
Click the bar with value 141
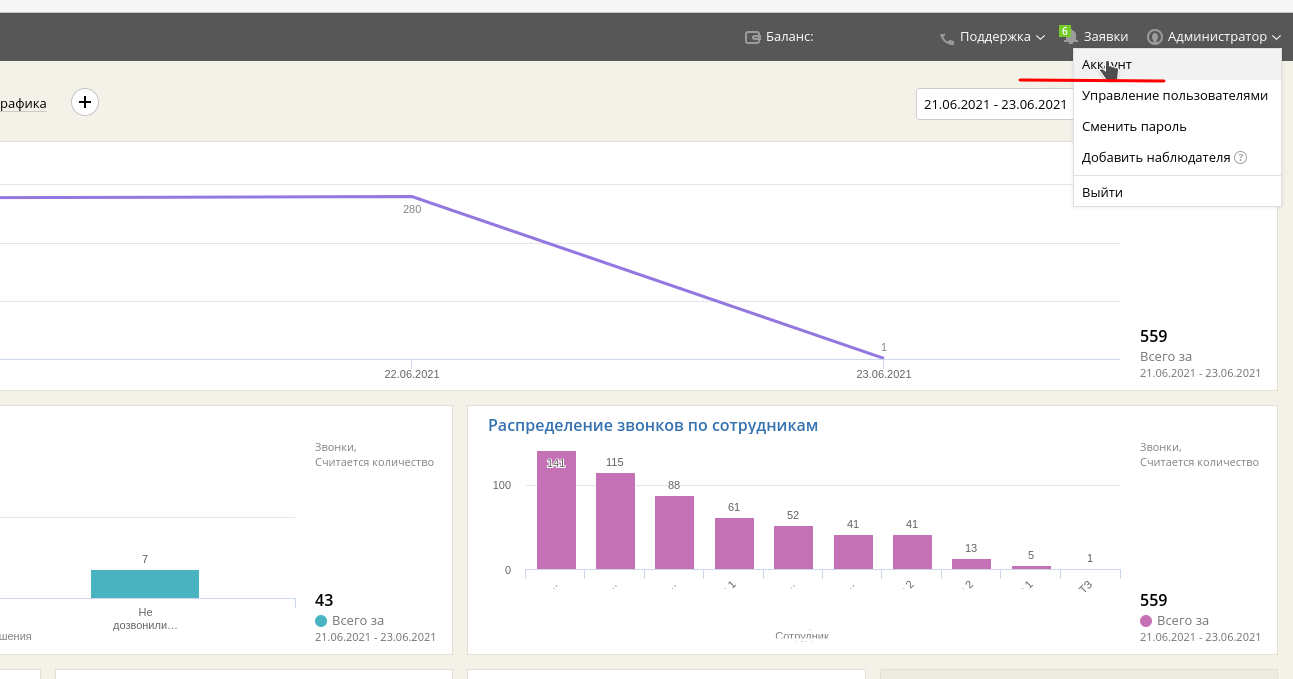tap(556, 510)
